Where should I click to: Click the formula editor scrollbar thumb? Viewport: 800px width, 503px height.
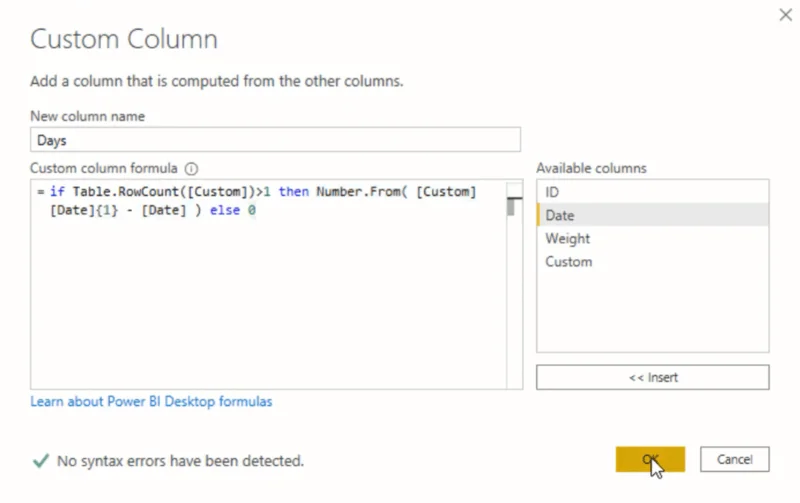pyautogui.click(x=511, y=207)
